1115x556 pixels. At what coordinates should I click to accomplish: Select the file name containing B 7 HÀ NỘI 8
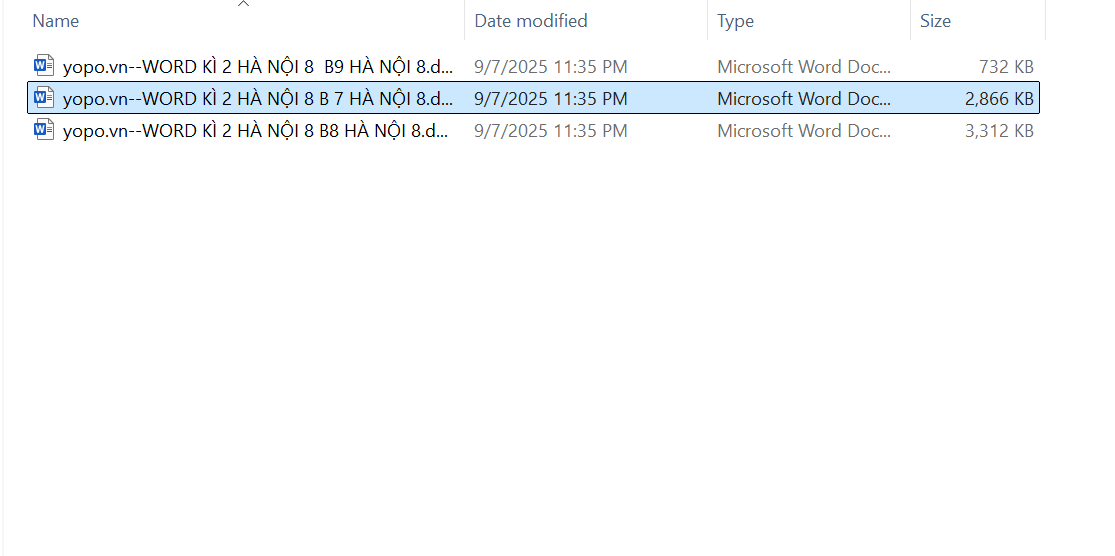tap(257, 99)
